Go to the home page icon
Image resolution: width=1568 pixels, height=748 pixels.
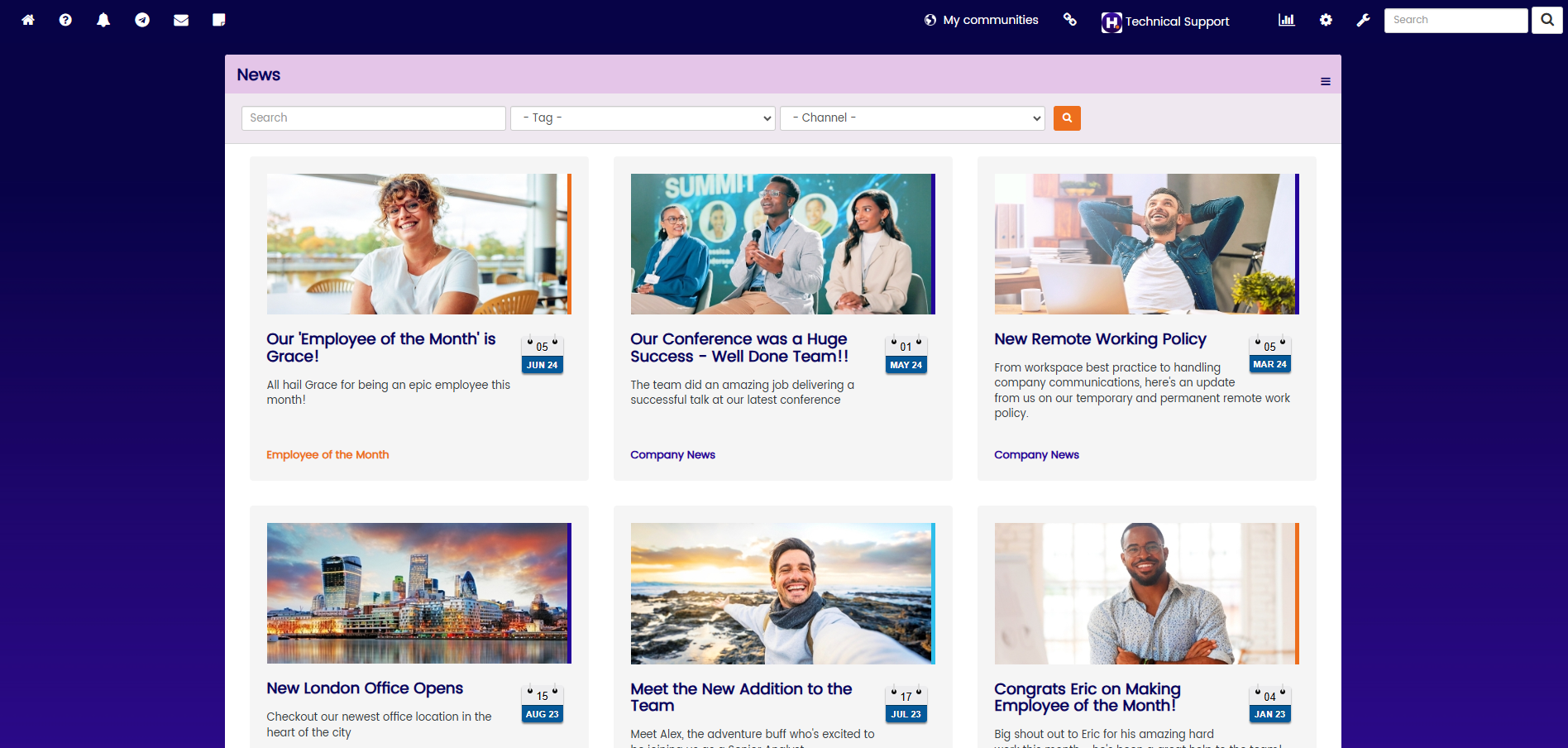pyautogui.click(x=28, y=20)
